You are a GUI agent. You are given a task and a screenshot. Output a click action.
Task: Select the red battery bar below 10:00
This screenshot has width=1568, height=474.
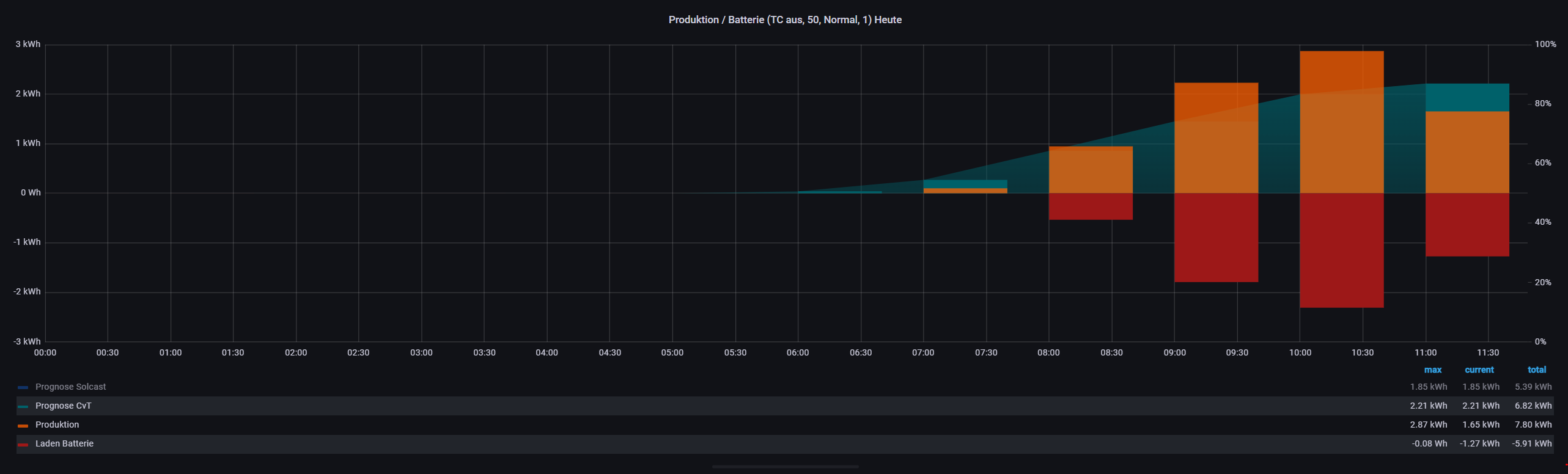click(1341, 250)
